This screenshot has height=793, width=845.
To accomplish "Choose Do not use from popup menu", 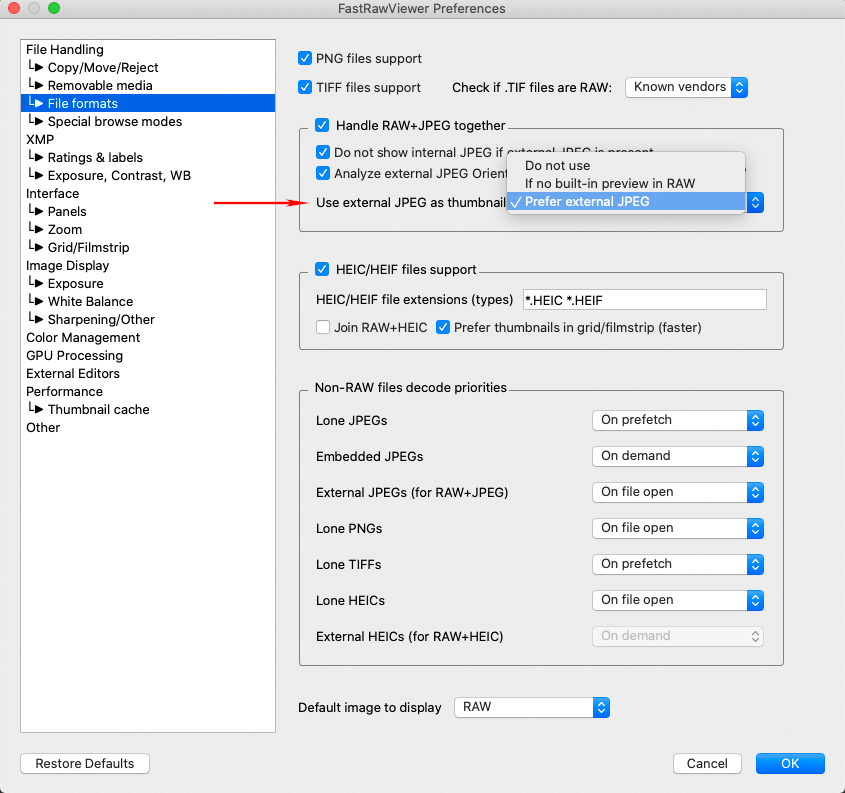I will [x=558, y=166].
